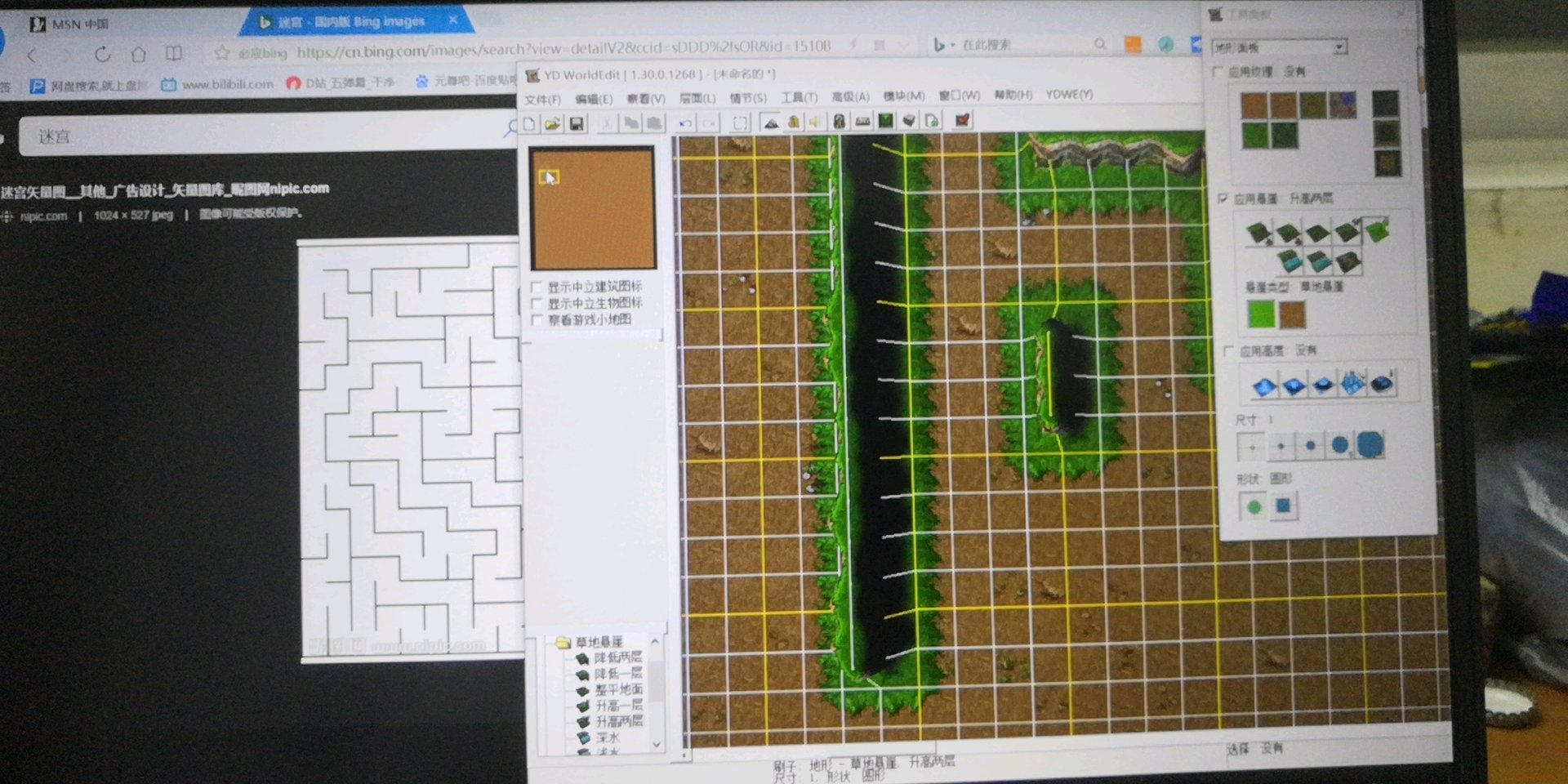The width and height of the screenshot is (1568, 784).
Task: Open the Import manager icon
Action: click(x=932, y=120)
